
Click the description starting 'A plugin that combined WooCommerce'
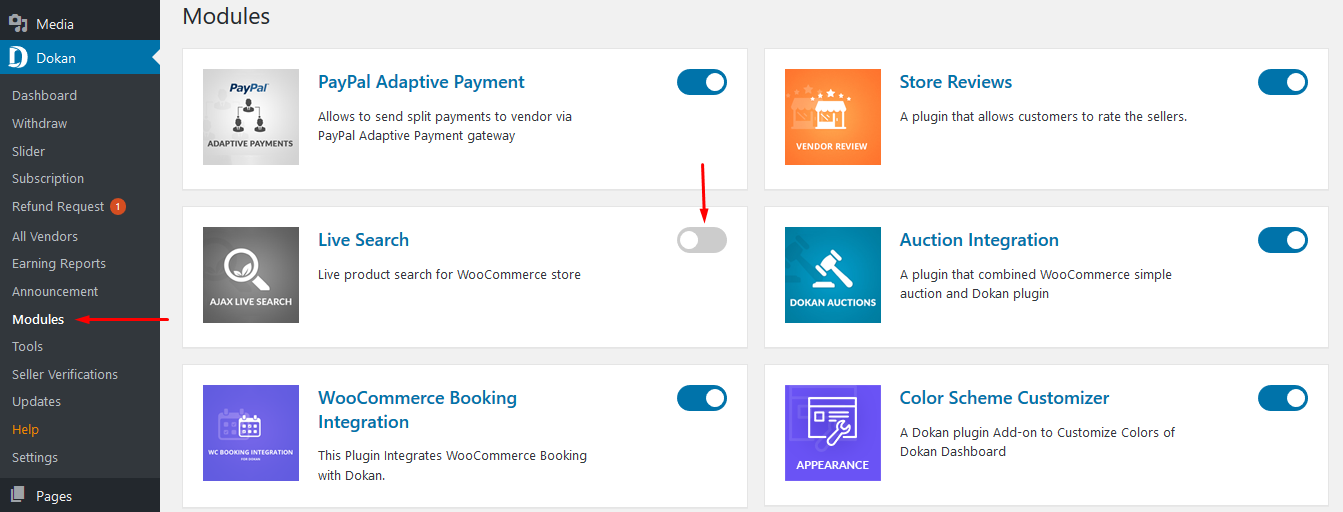pos(1036,284)
